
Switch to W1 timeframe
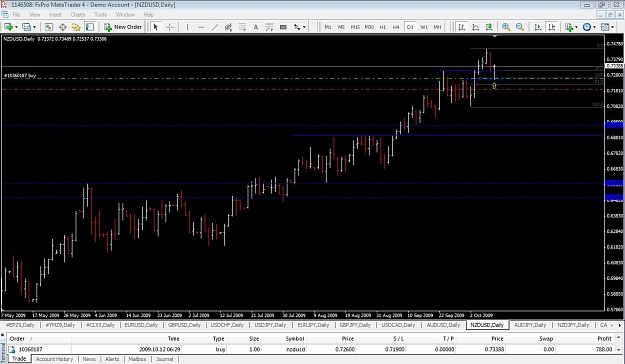pyautogui.click(x=424, y=27)
